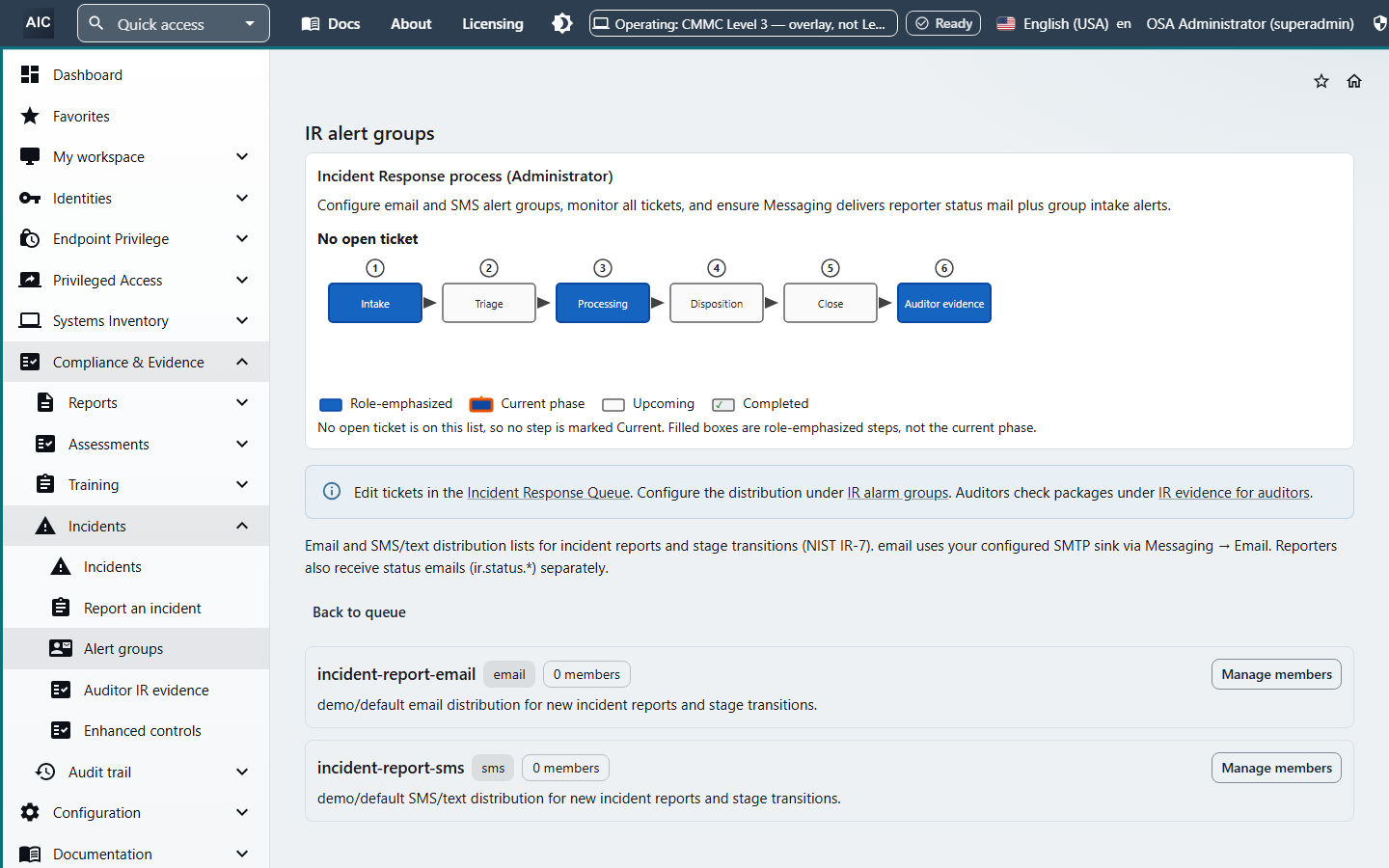Follow the IR alarm groups link
Screen dimensions: 1389x868
click(x=898, y=492)
